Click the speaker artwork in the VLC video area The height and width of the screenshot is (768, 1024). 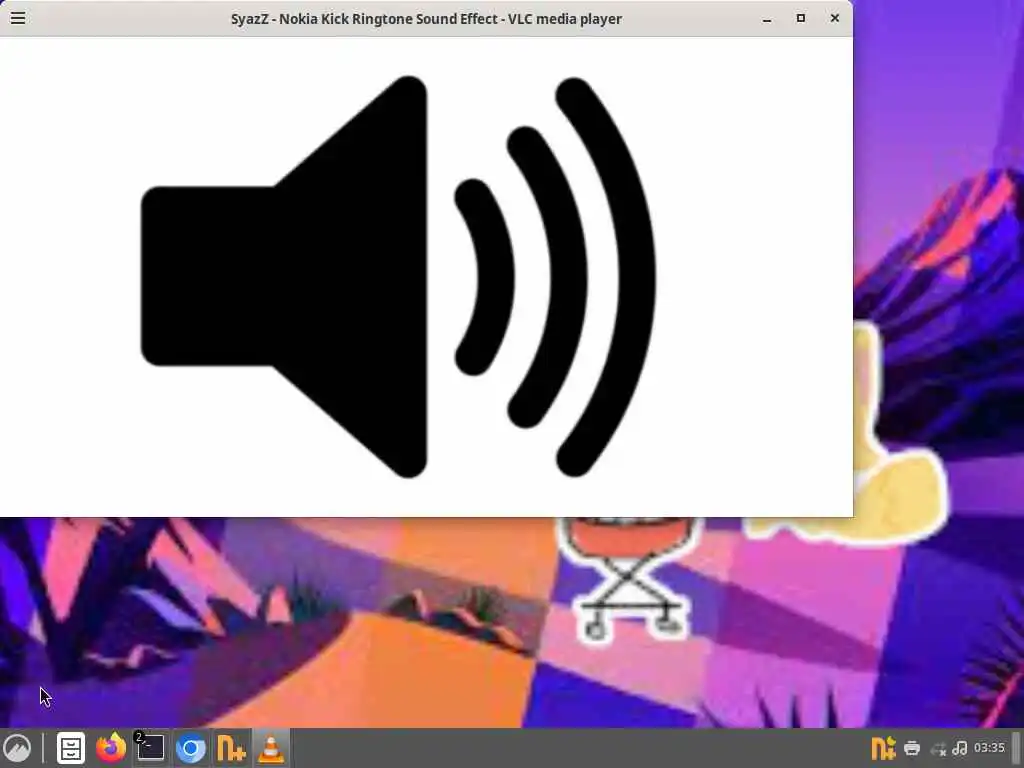[398, 277]
